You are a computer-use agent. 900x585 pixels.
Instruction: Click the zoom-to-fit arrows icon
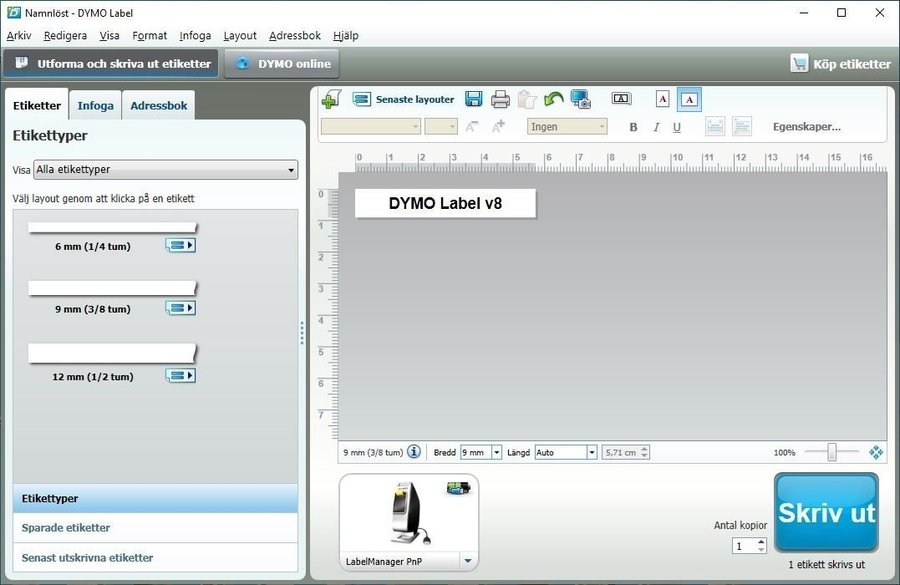876,452
